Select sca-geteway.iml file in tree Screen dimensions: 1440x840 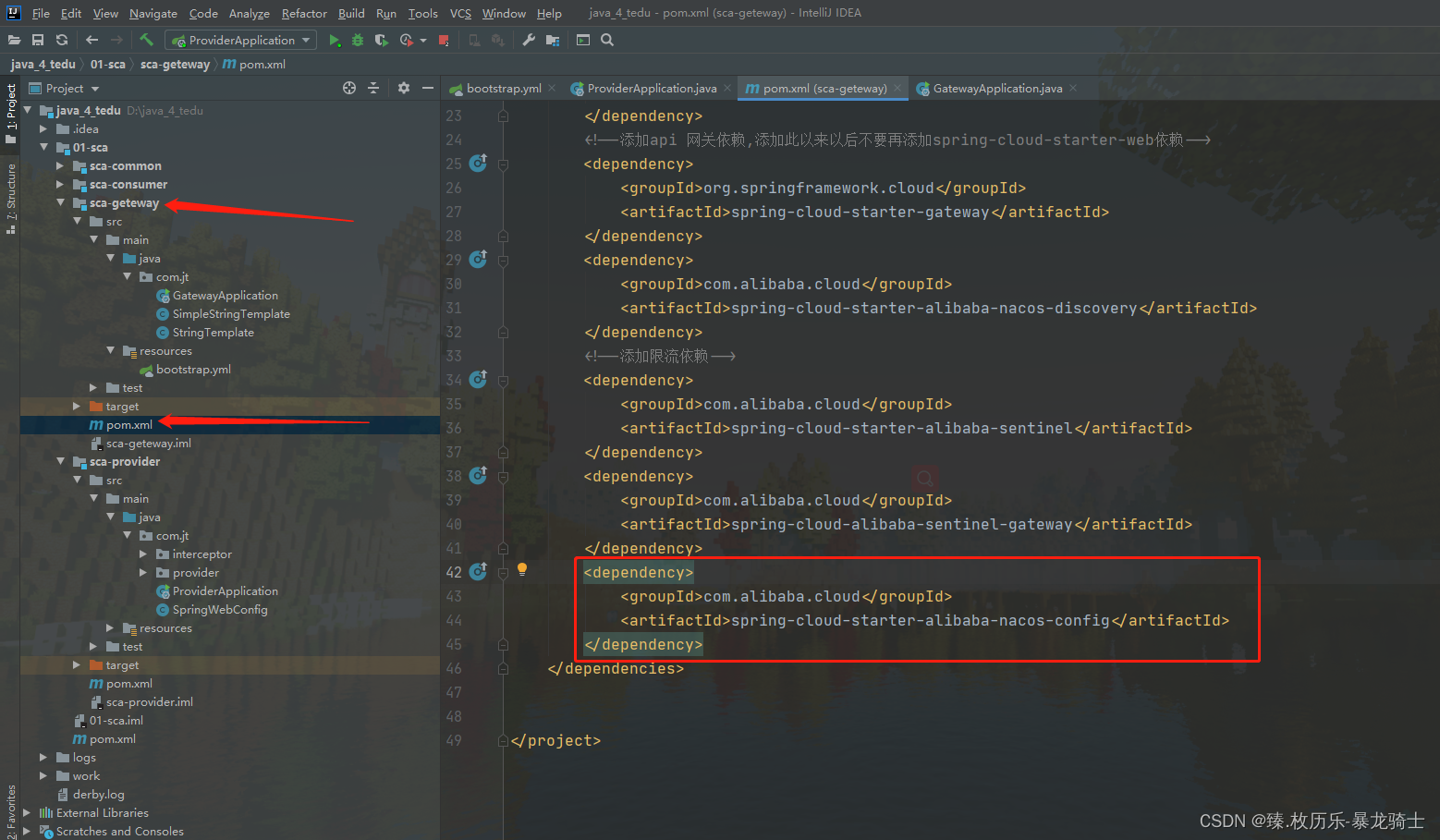tap(148, 443)
